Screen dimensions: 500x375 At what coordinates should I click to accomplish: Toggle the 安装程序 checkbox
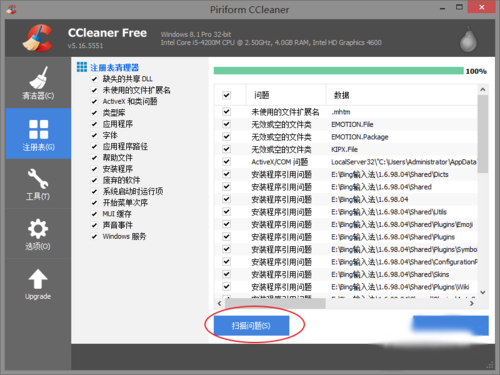click(x=94, y=169)
